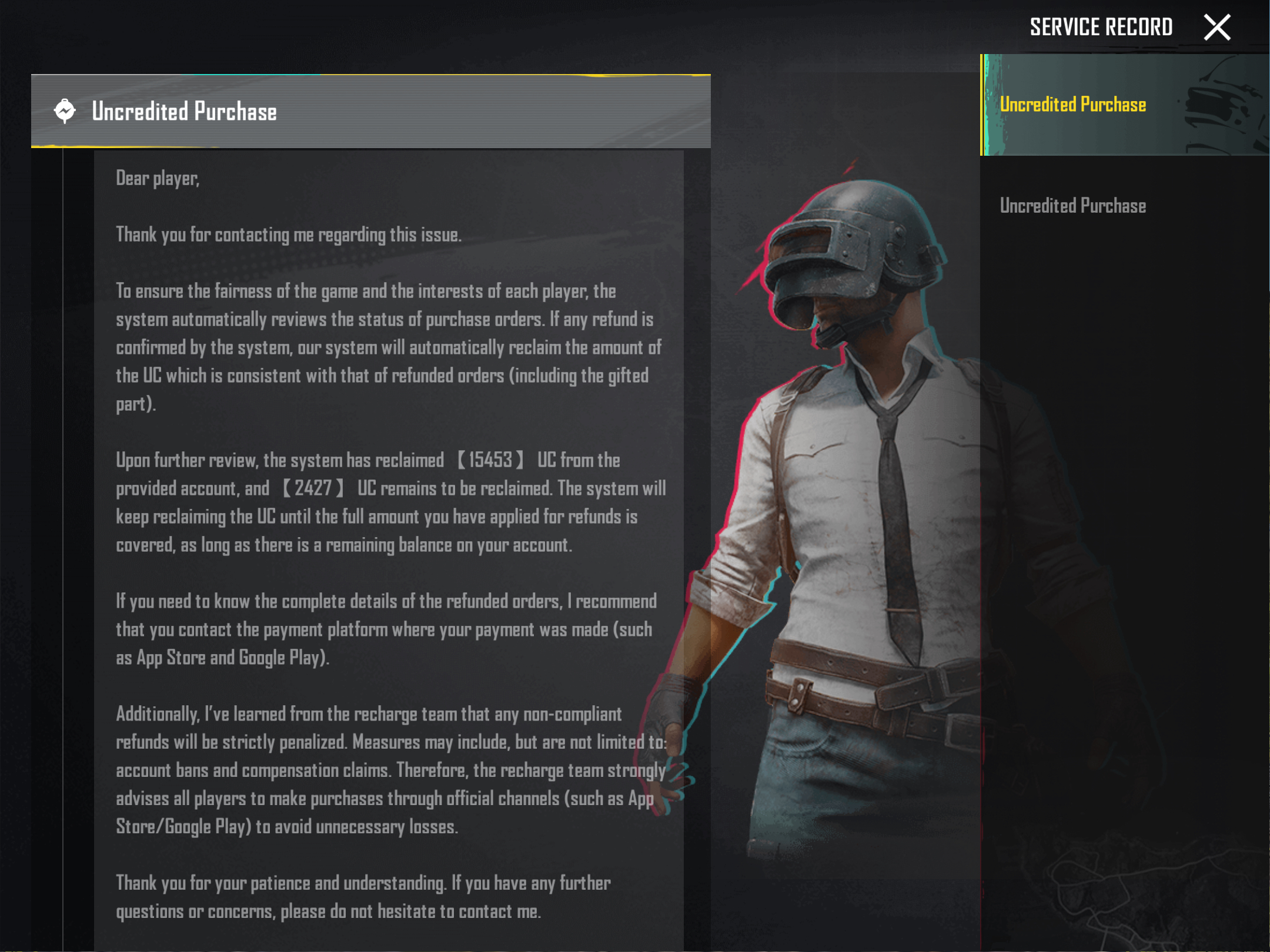Open the second grey Uncredited Purchase record
1270x952 pixels.
1072,206
